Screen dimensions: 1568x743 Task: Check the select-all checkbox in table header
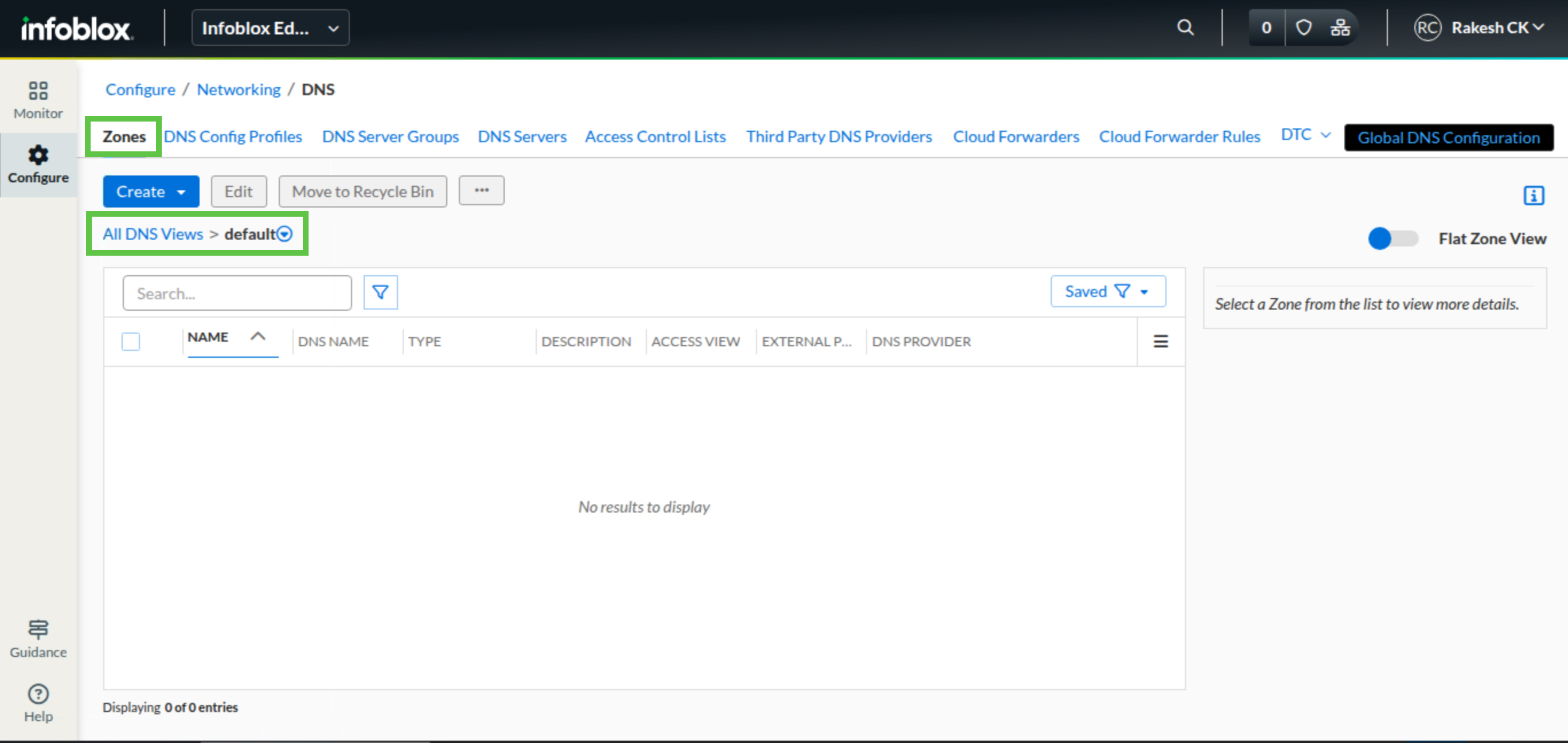(130, 341)
